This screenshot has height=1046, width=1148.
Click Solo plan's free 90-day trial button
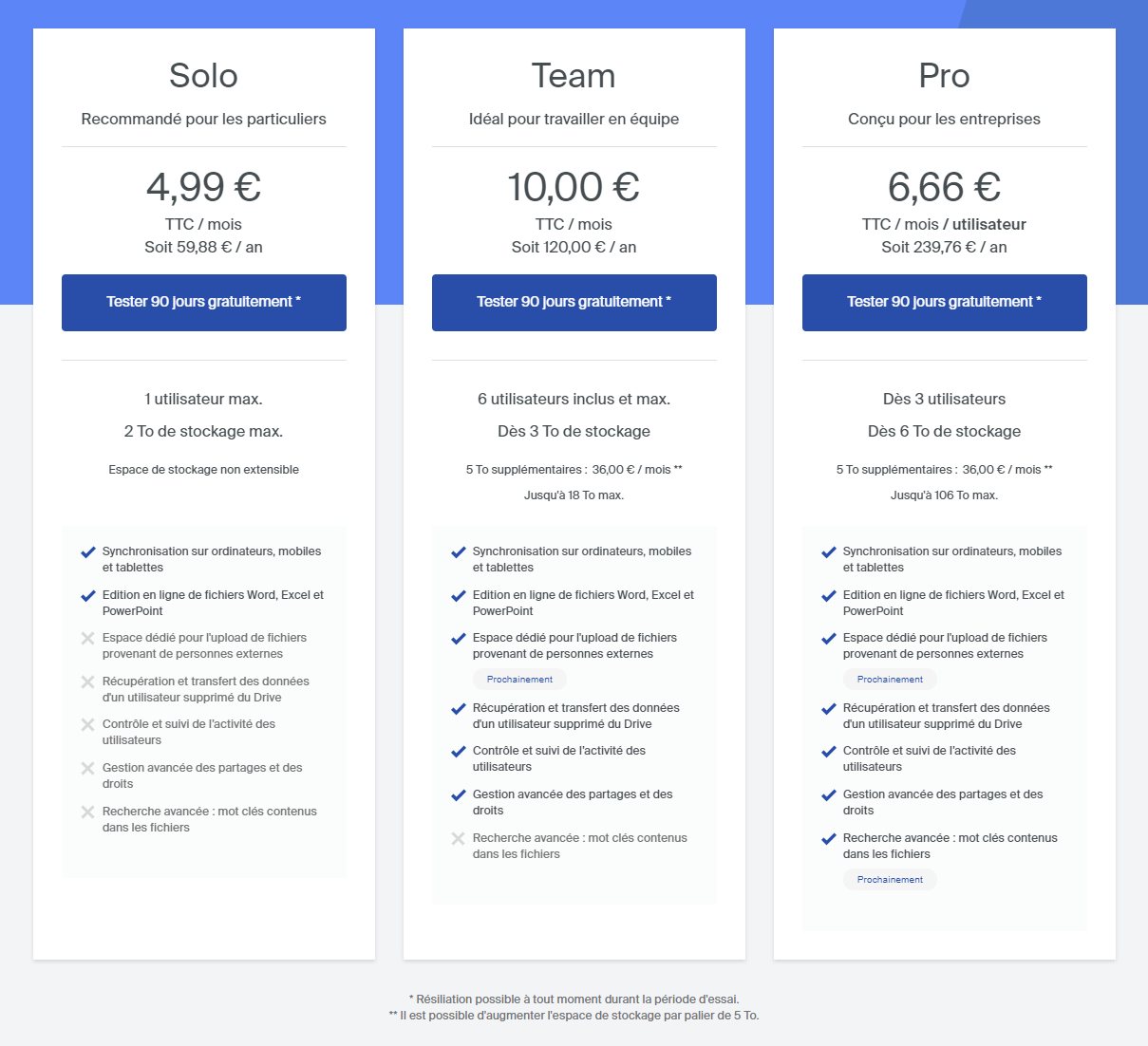[x=204, y=303]
